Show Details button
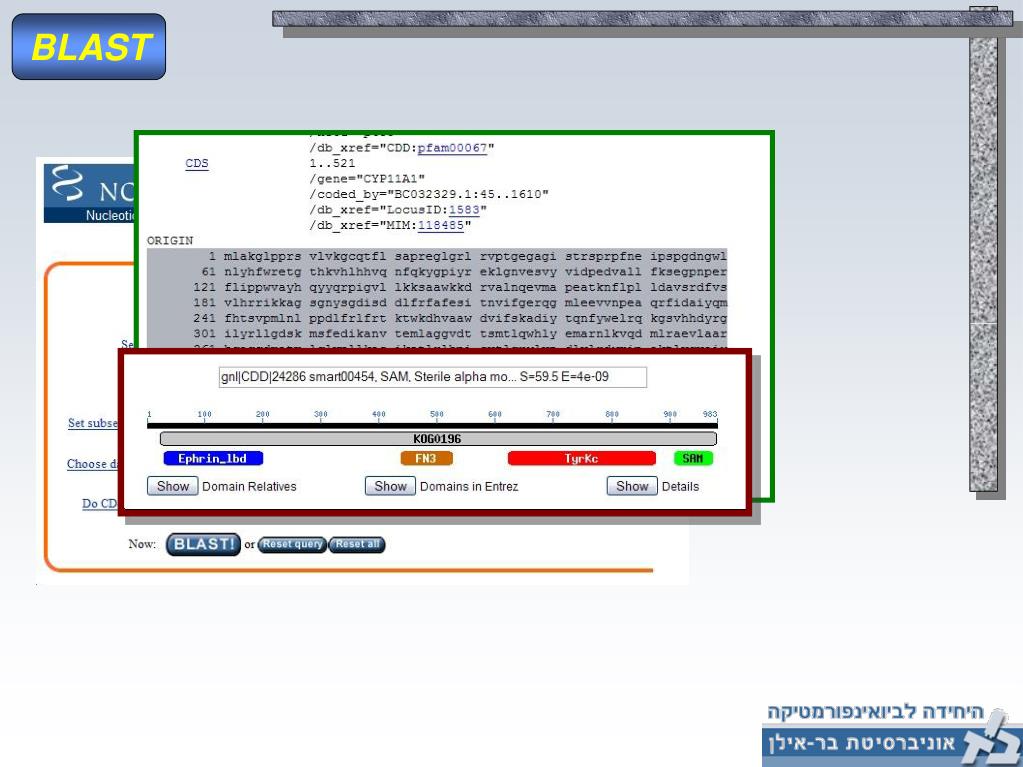Screen dimensions: 1023x767 [x=632, y=487]
